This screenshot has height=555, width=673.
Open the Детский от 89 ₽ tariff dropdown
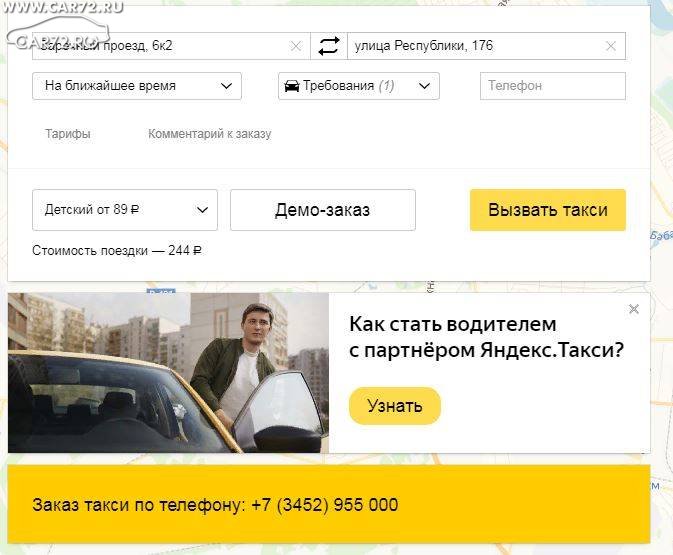coord(125,210)
